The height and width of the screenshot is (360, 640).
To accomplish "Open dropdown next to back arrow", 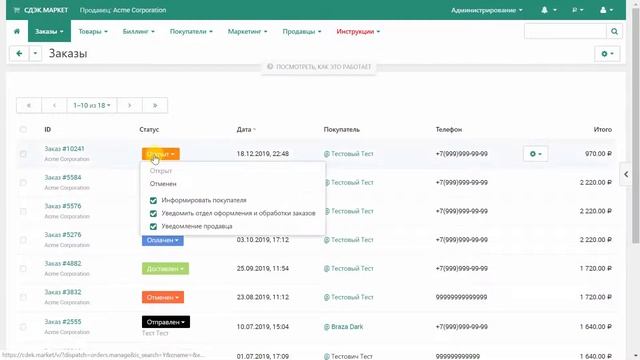I will [35, 53].
